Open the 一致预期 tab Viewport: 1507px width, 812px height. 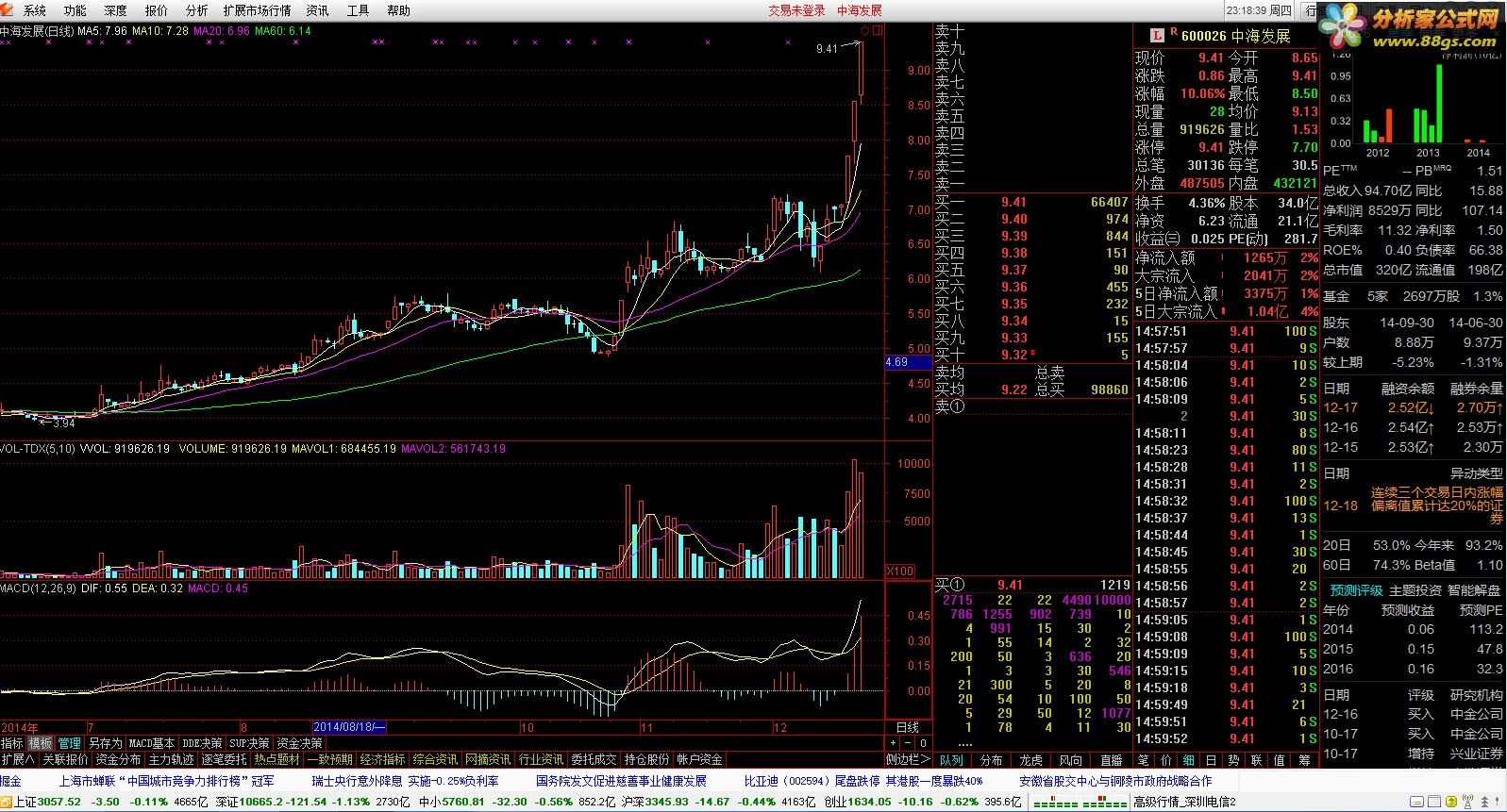[x=329, y=759]
